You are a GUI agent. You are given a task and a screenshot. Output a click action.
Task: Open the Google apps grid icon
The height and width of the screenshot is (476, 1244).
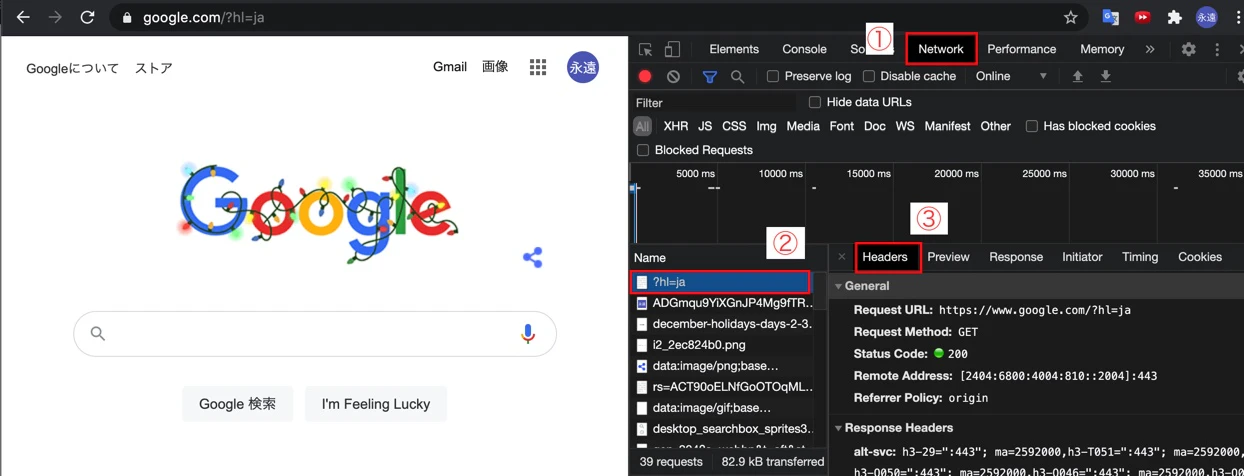click(x=538, y=67)
